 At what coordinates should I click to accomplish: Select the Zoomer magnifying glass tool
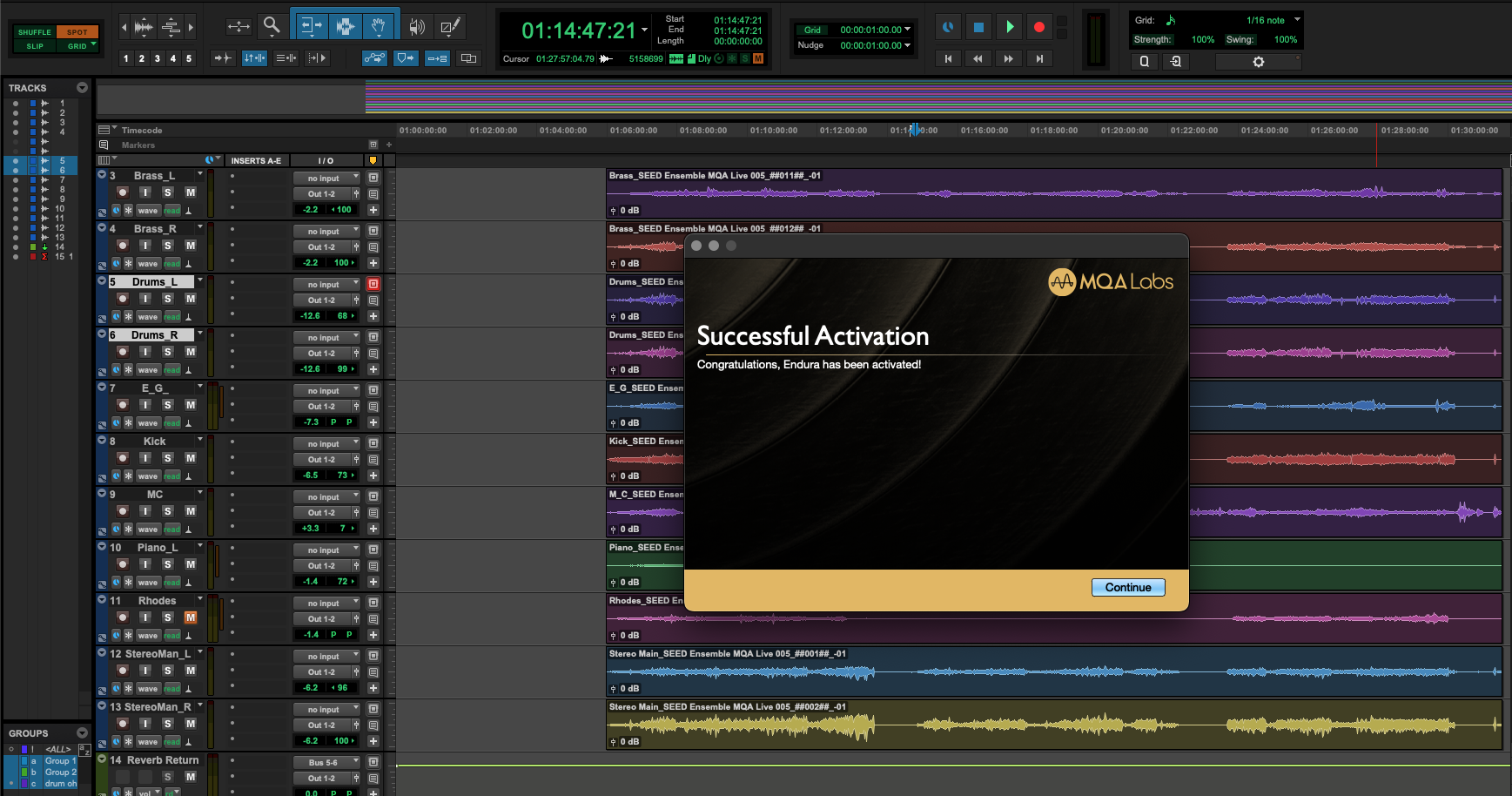[272, 26]
